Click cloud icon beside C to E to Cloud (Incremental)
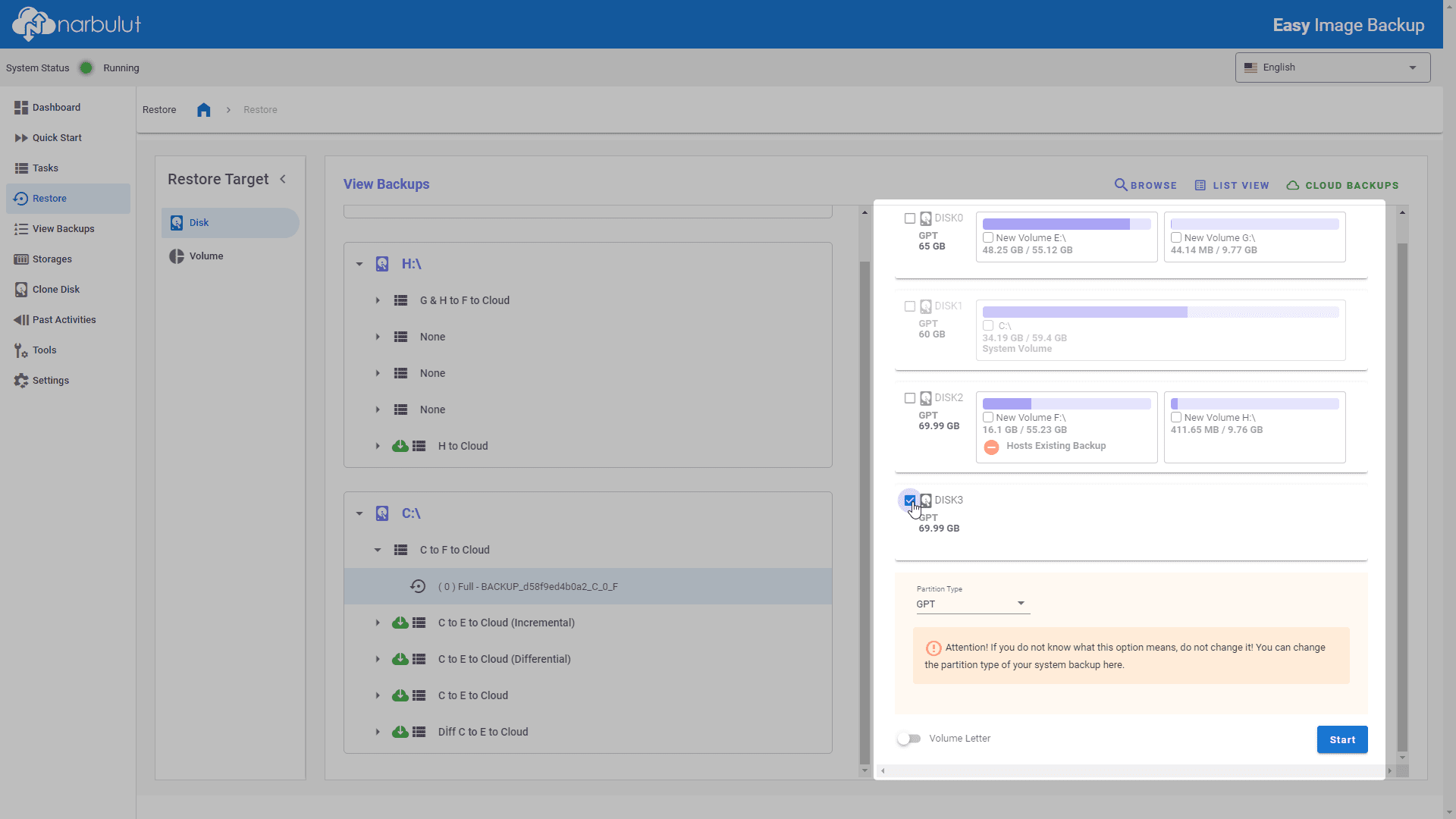Viewport: 1456px width, 819px height. pyautogui.click(x=400, y=623)
